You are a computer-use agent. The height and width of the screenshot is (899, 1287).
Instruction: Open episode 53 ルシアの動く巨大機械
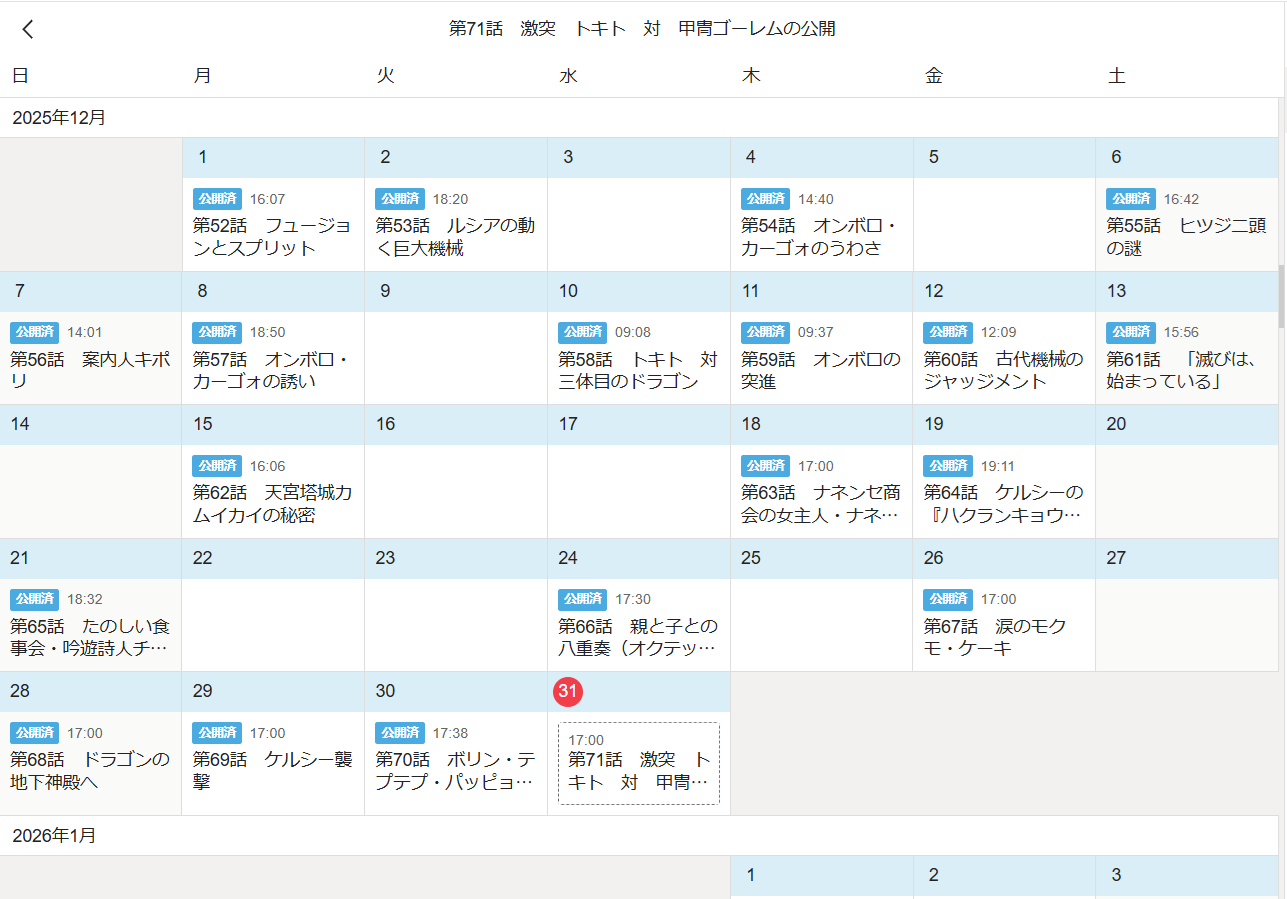click(455, 237)
